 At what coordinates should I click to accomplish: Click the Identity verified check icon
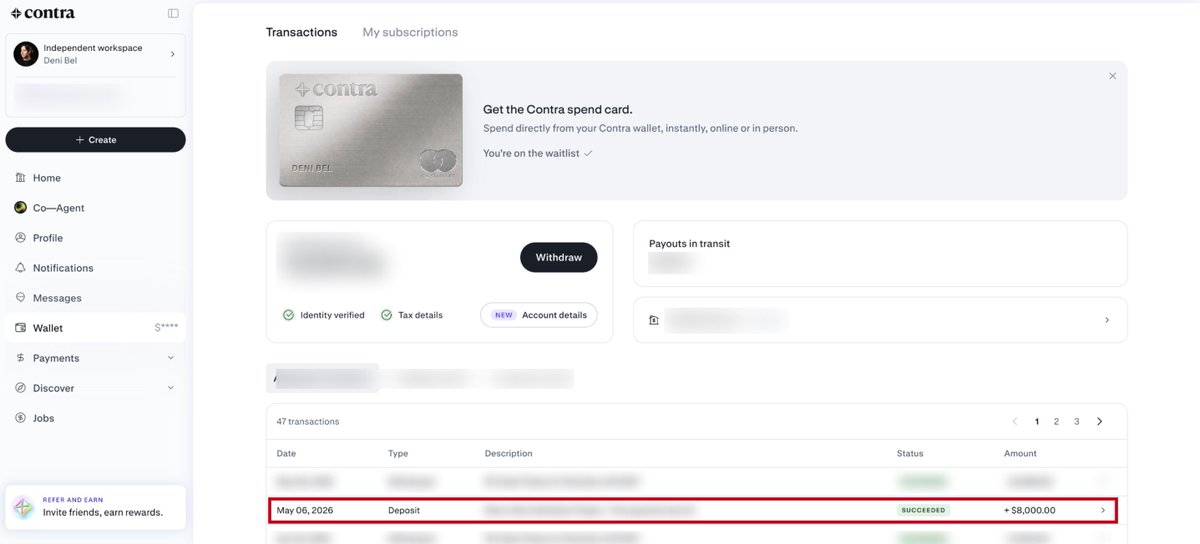click(289, 315)
